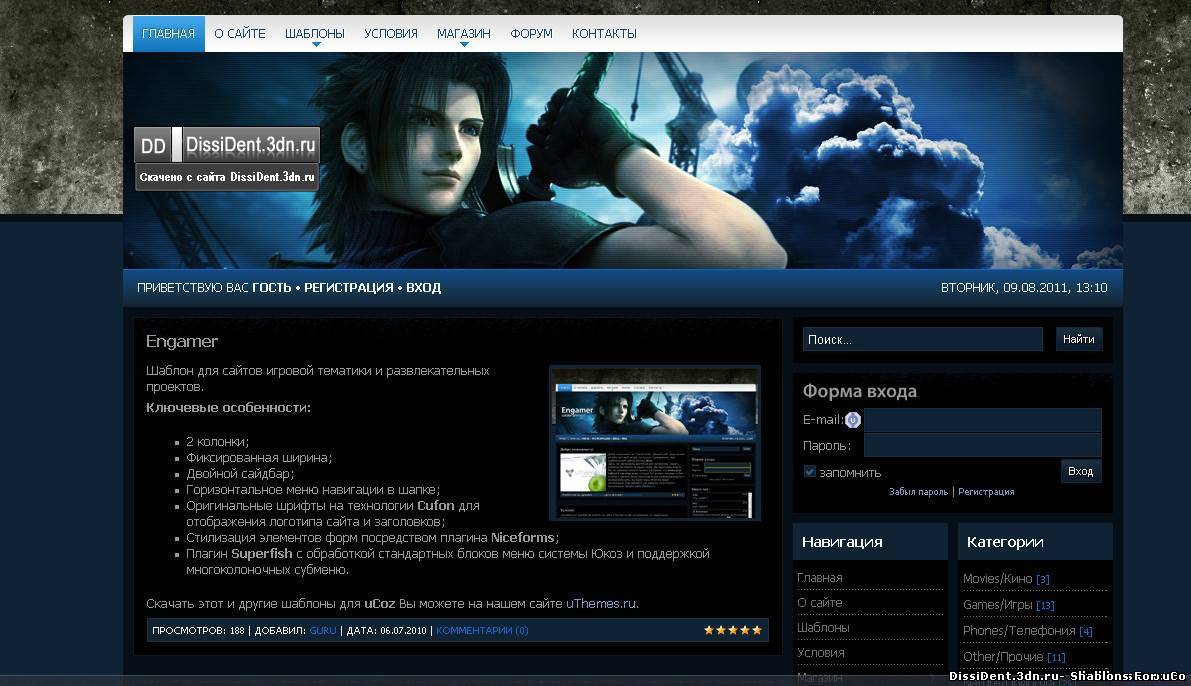
Task: Open the Other/Прочие category
Action: pos(1003,656)
